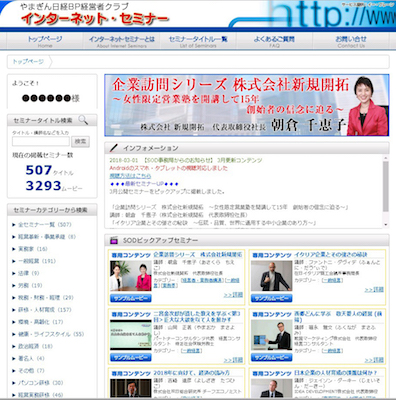Click the information panel scroll-up arrow
This screenshot has height=400, width=396.
click(385, 158)
